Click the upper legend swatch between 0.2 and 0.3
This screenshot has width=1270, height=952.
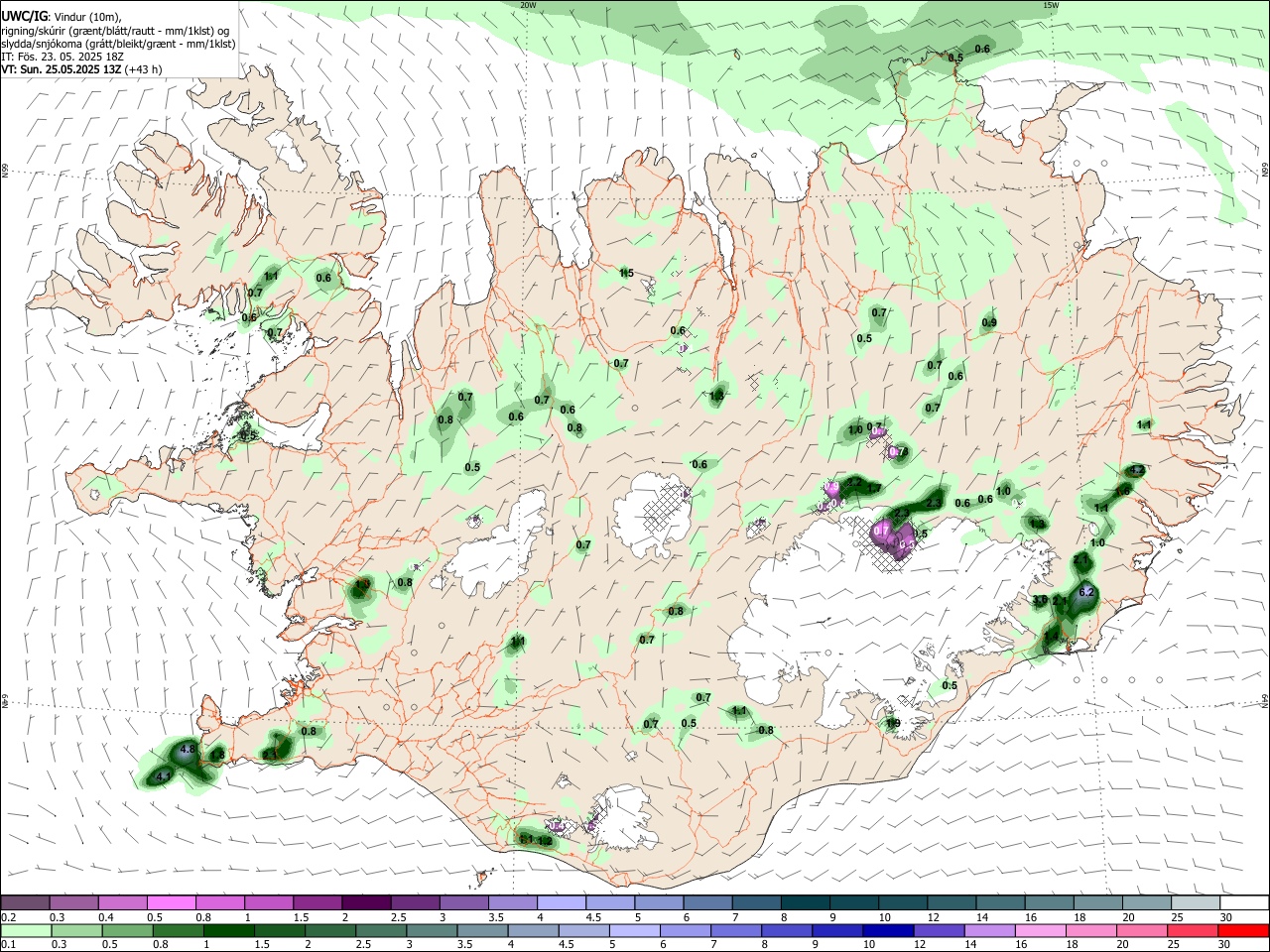click(x=26, y=902)
